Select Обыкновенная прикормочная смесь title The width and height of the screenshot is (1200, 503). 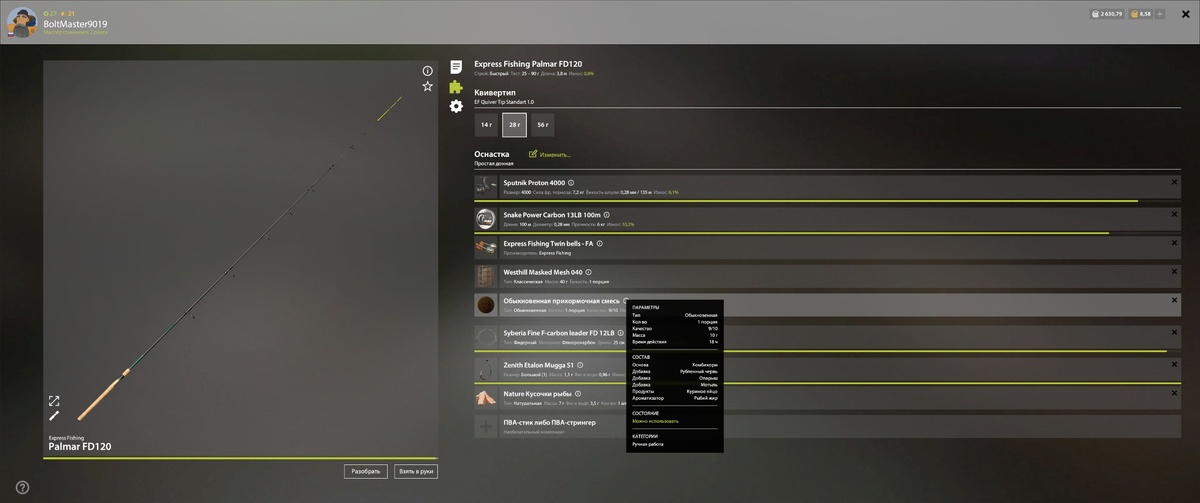pos(561,301)
